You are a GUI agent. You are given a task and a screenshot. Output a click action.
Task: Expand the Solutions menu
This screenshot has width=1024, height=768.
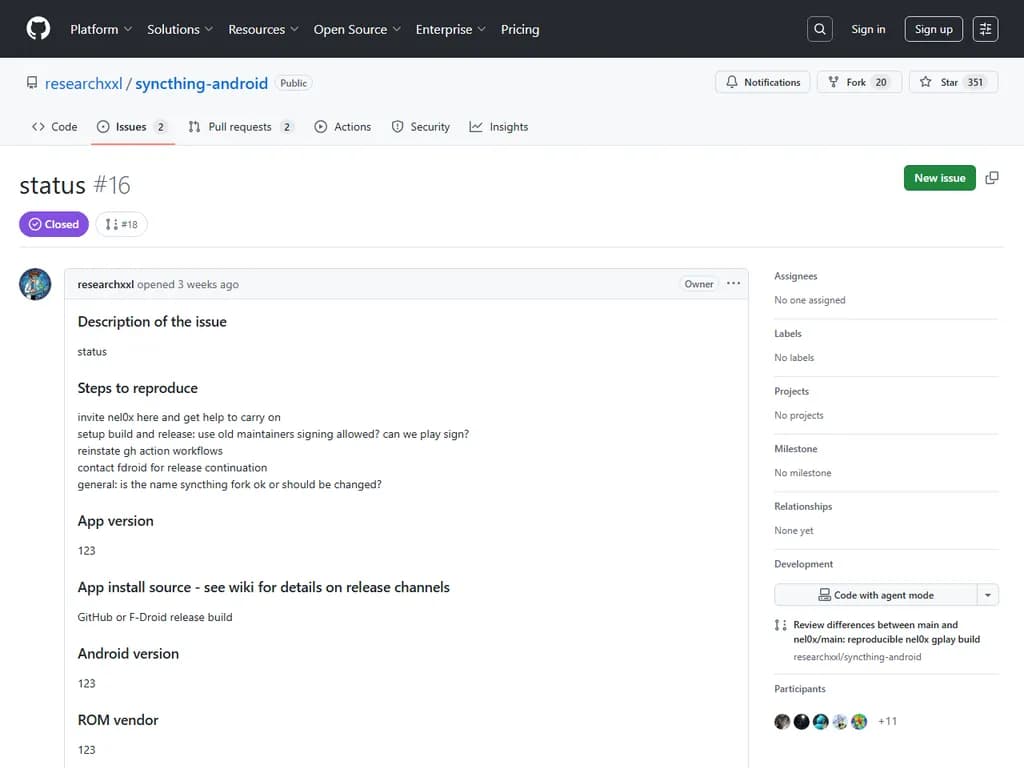coord(173,29)
